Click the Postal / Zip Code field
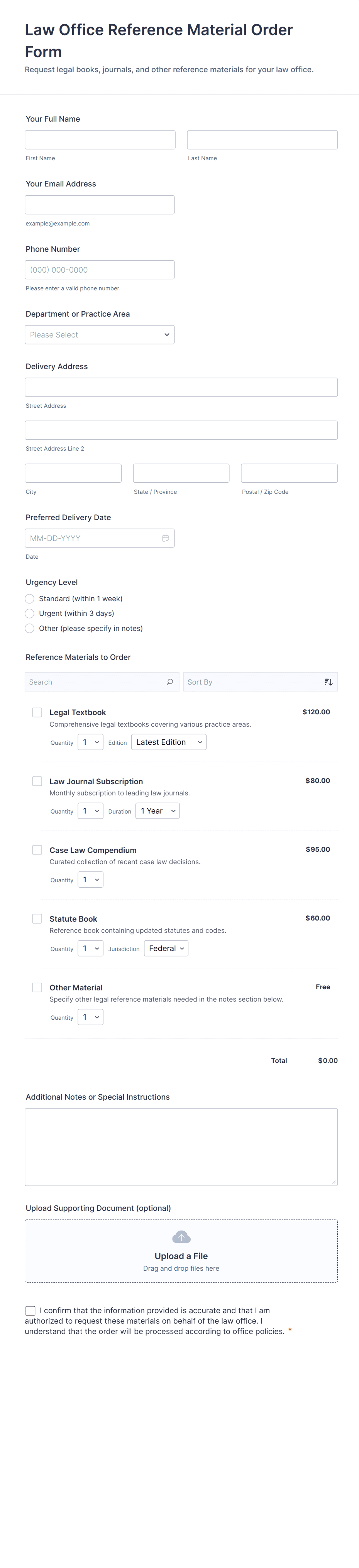Viewport: 359px width, 1568px height. click(289, 473)
